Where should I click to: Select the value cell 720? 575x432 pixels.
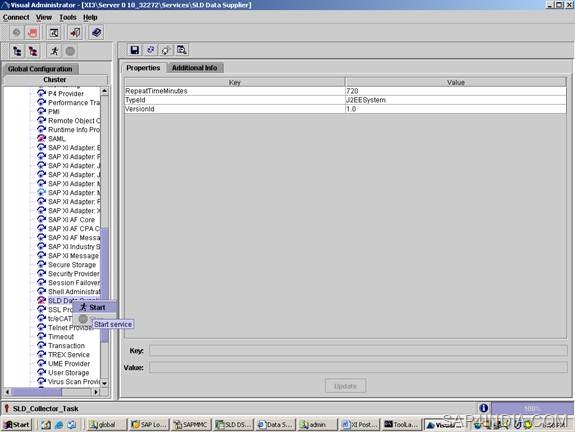pyautogui.click(x=456, y=91)
